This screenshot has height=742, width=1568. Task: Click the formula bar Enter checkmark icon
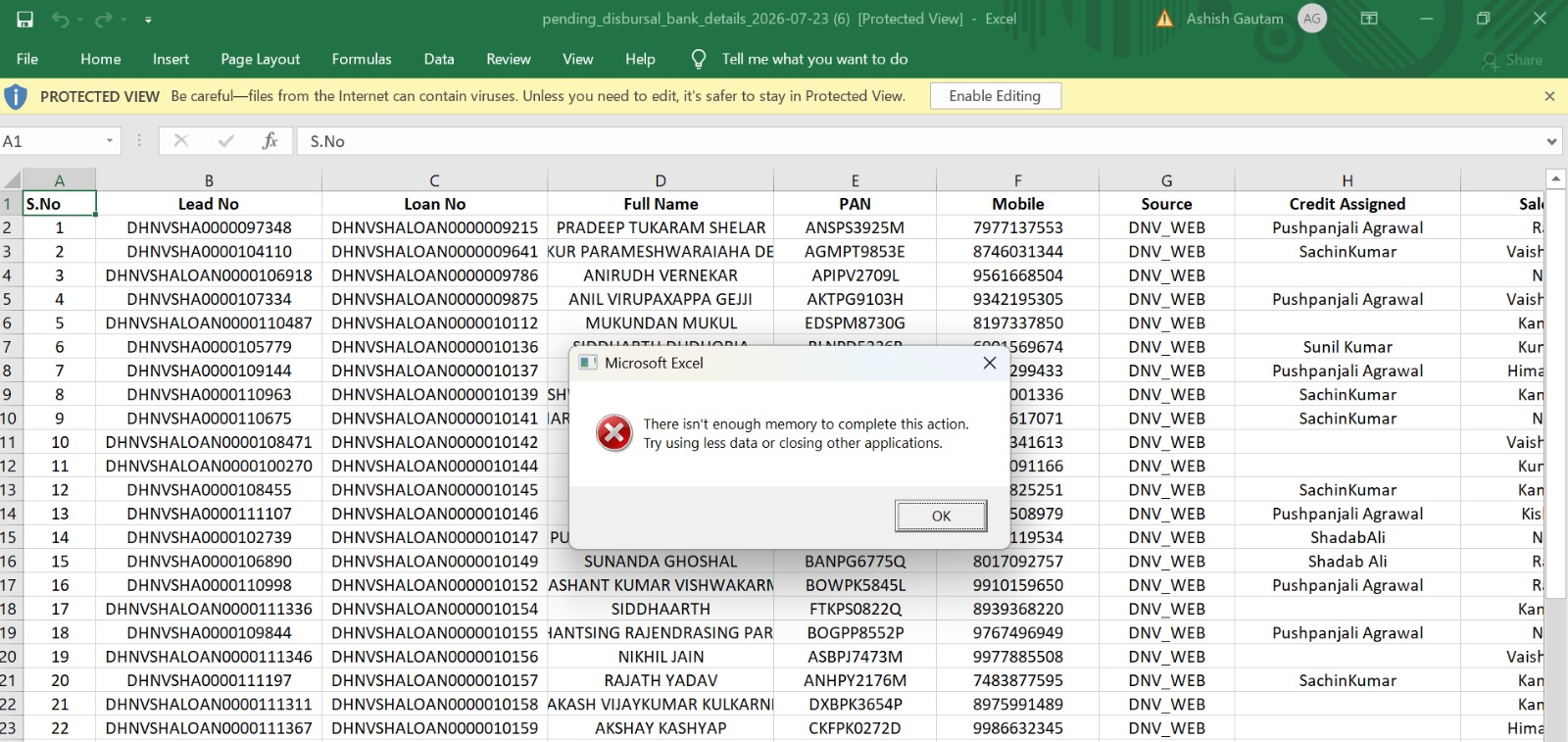click(226, 141)
